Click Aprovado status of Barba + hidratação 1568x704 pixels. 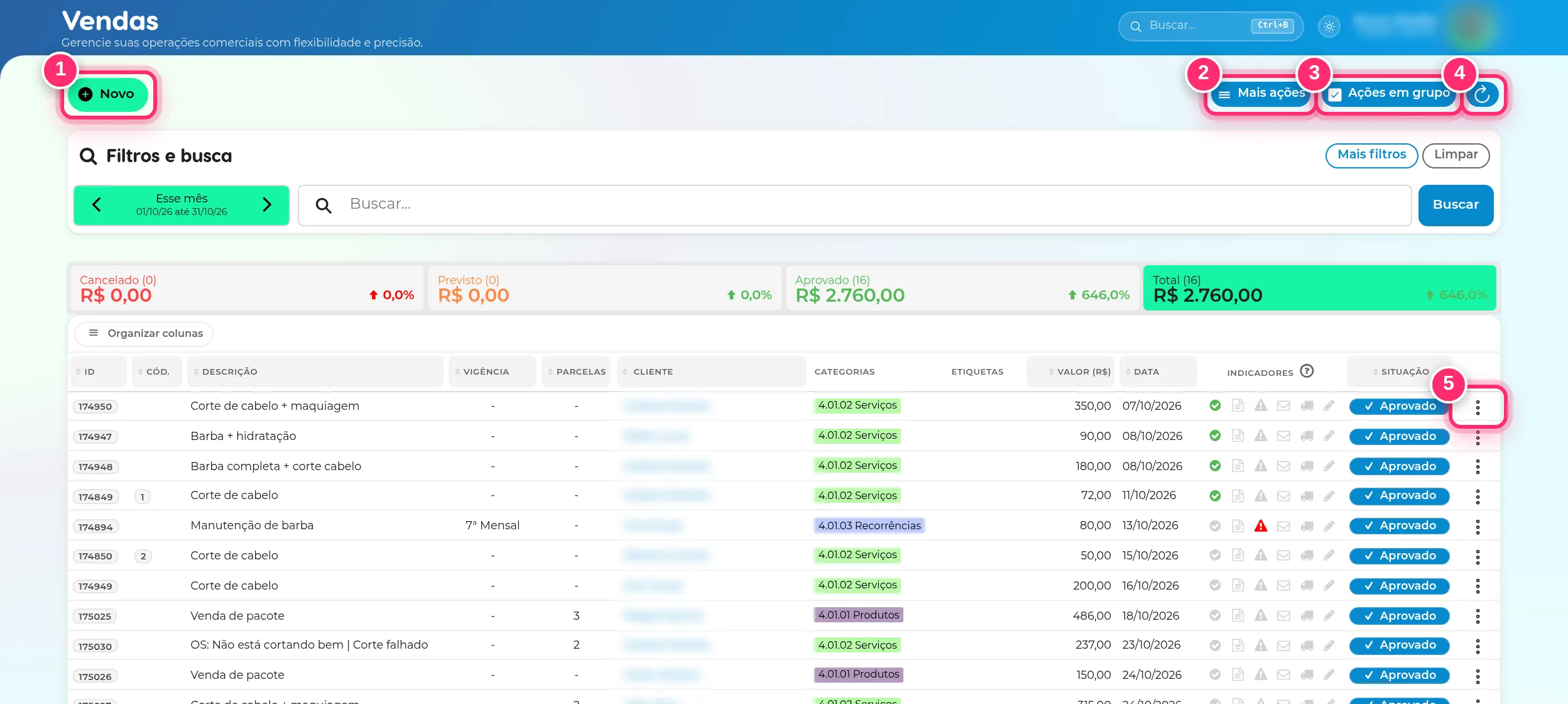1399,436
